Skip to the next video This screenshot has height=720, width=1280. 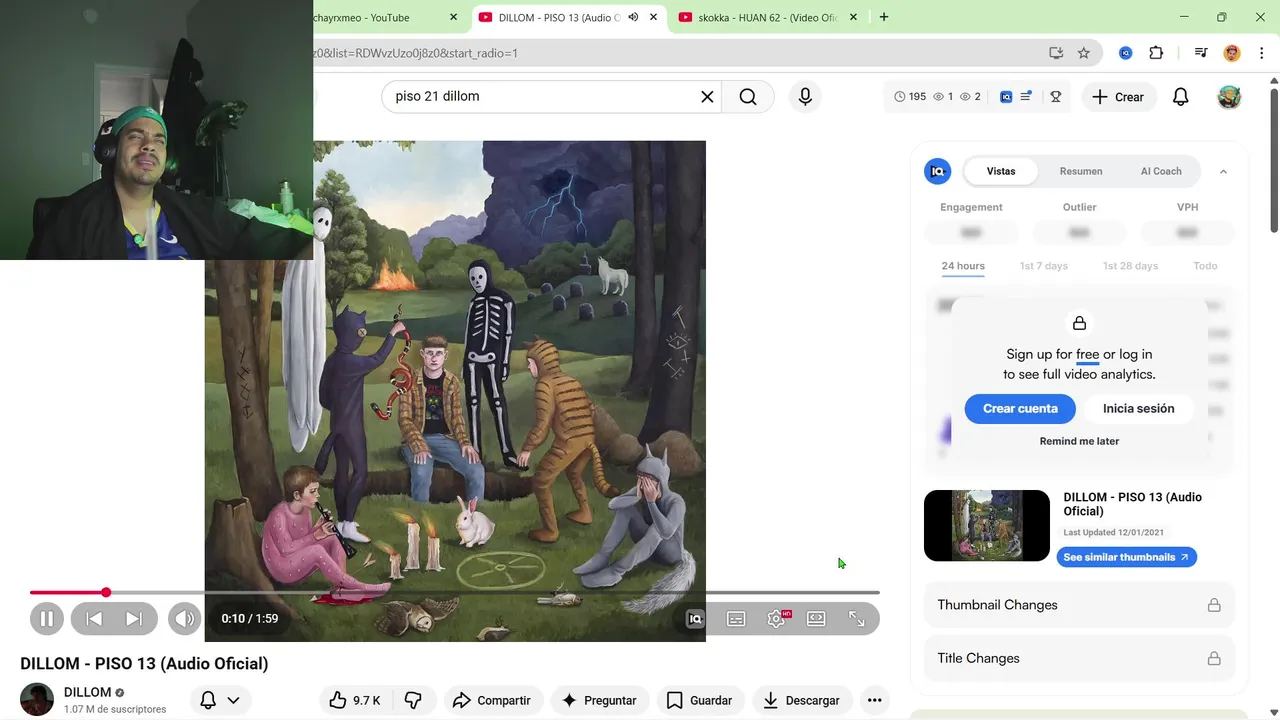pos(134,619)
